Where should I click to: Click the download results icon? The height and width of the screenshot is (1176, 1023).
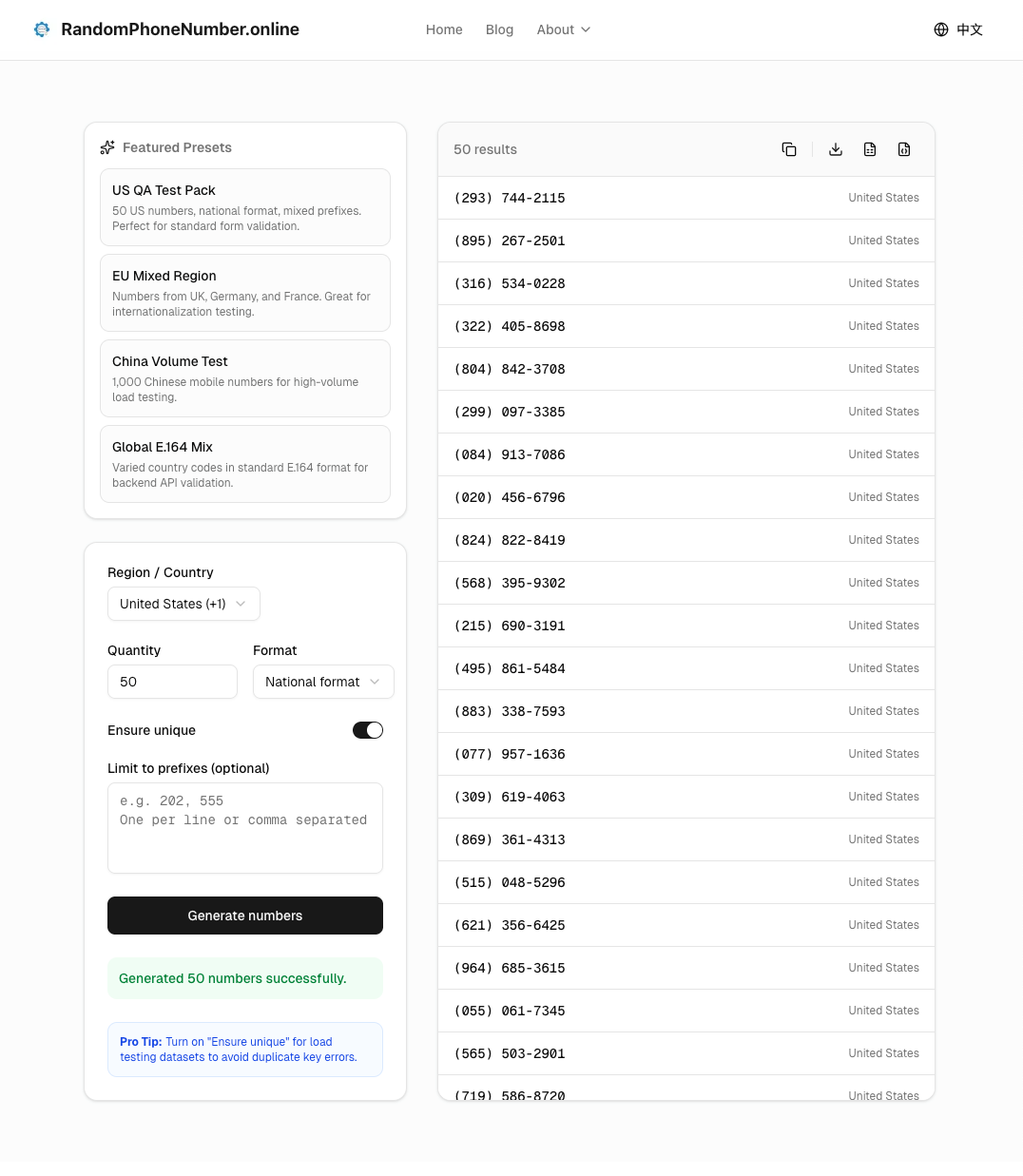tap(836, 149)
